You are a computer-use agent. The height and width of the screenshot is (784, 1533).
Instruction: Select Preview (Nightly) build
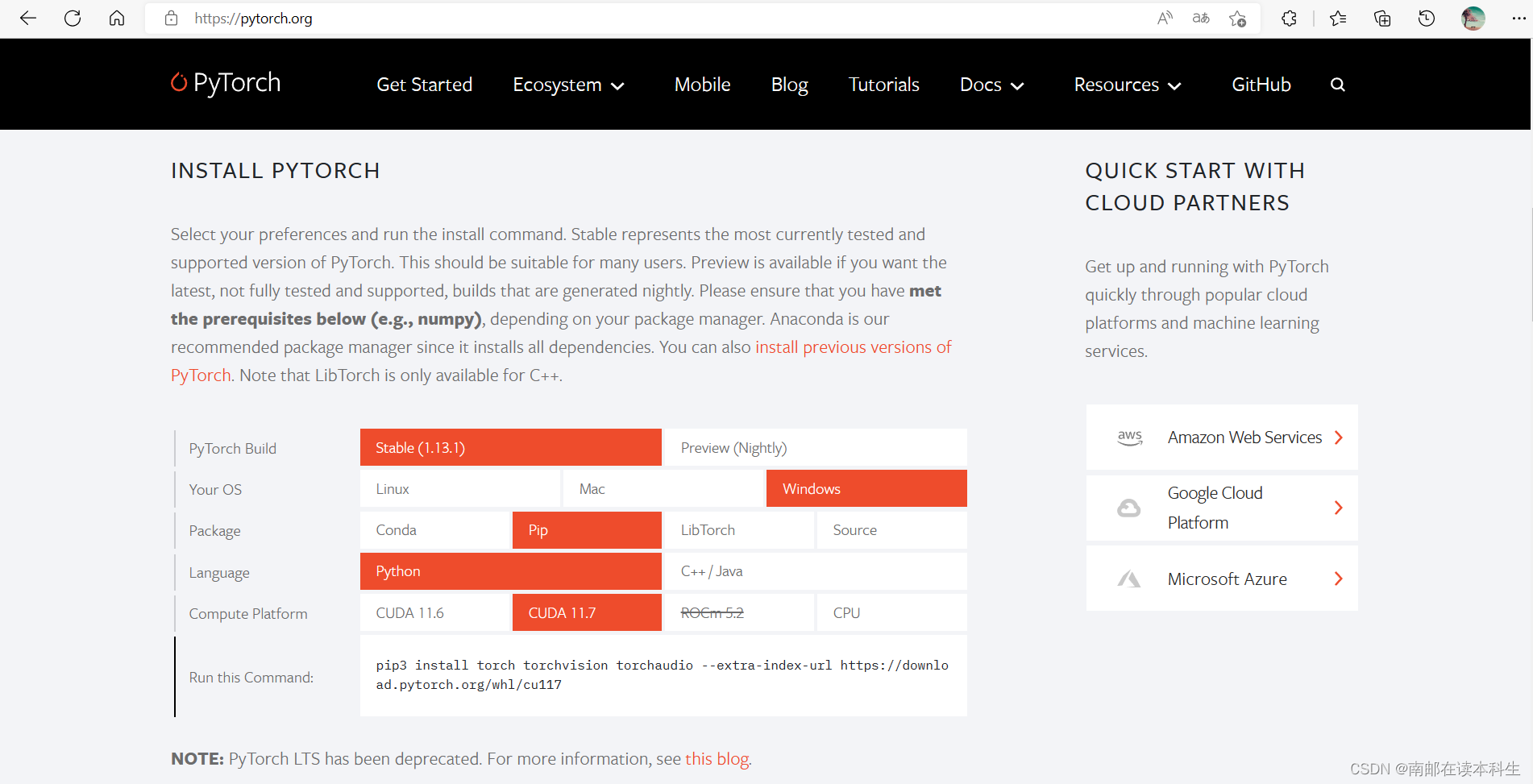(x=816, y=447)
